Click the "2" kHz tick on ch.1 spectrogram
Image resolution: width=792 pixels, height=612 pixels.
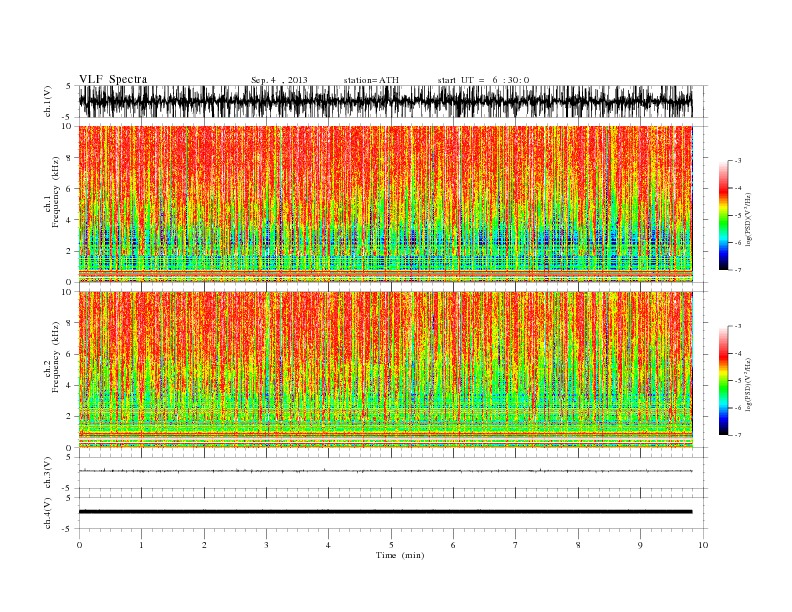point(69,251)
